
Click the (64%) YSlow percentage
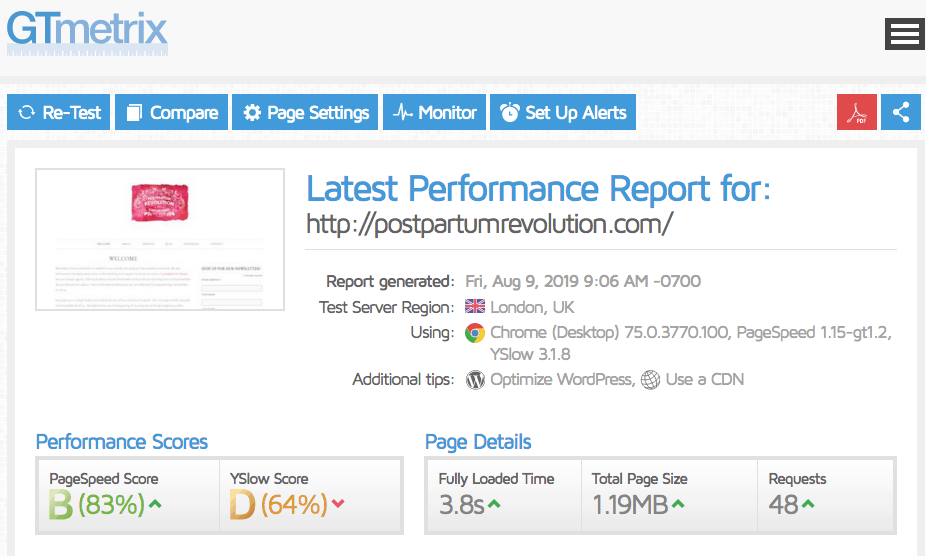pyautogui.click(x=294, y=505)
